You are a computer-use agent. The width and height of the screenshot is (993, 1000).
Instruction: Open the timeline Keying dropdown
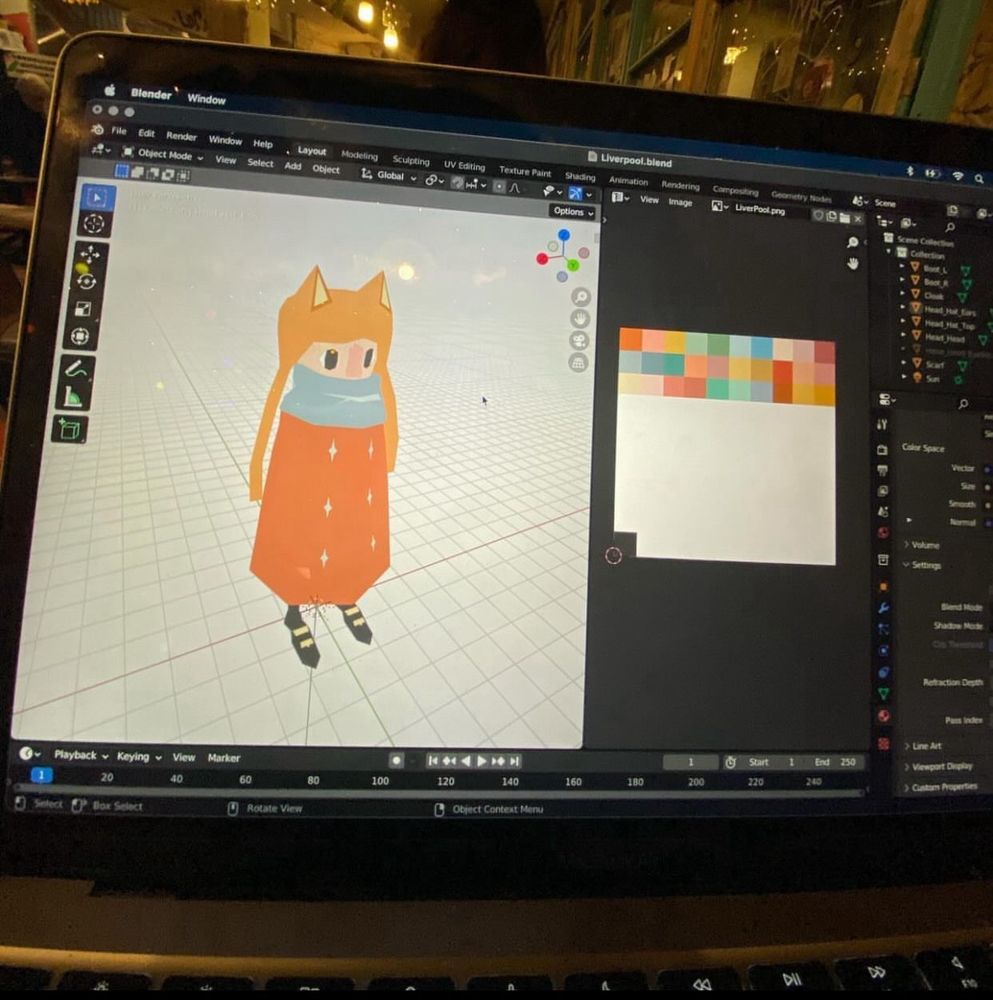coord(138,756)
